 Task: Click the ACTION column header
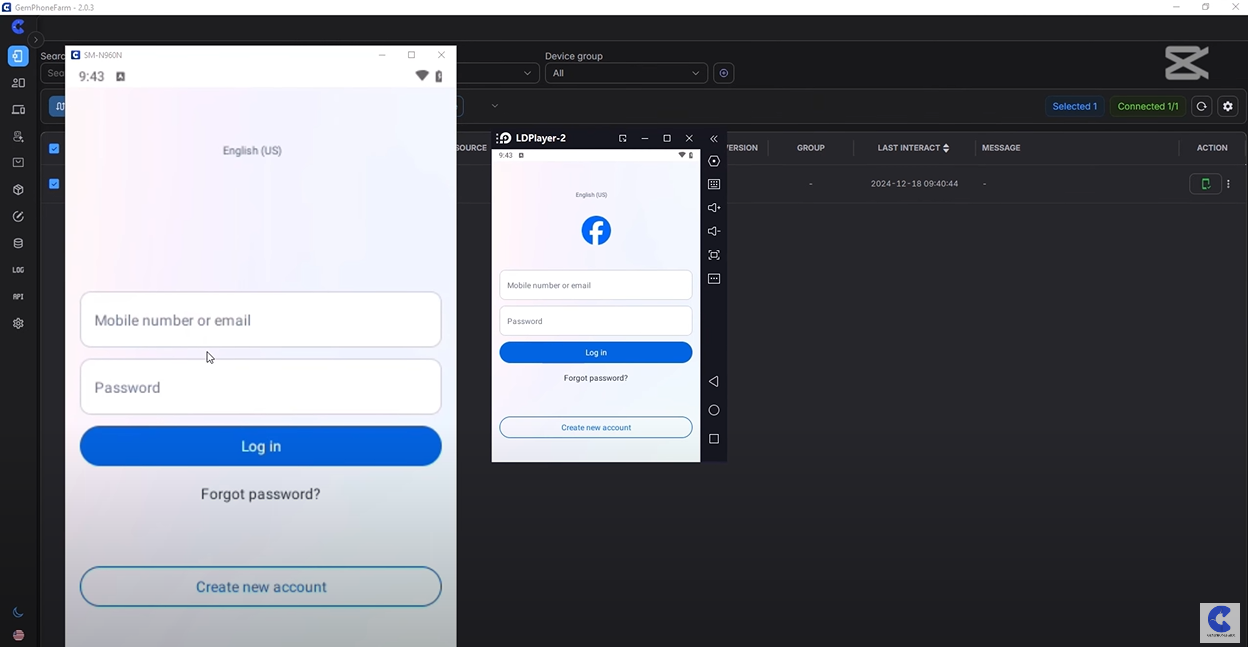[1212, 148]
